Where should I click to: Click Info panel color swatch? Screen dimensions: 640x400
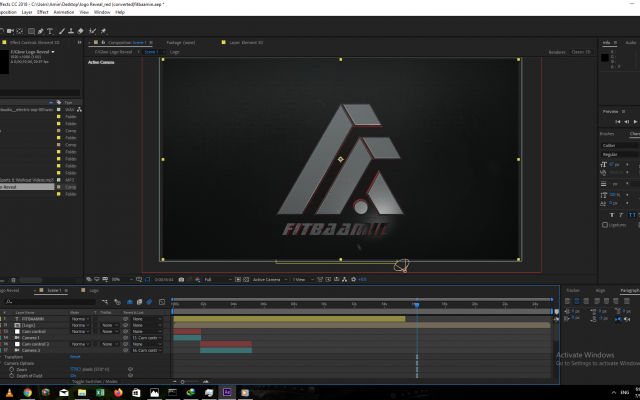tap(605, 58)
